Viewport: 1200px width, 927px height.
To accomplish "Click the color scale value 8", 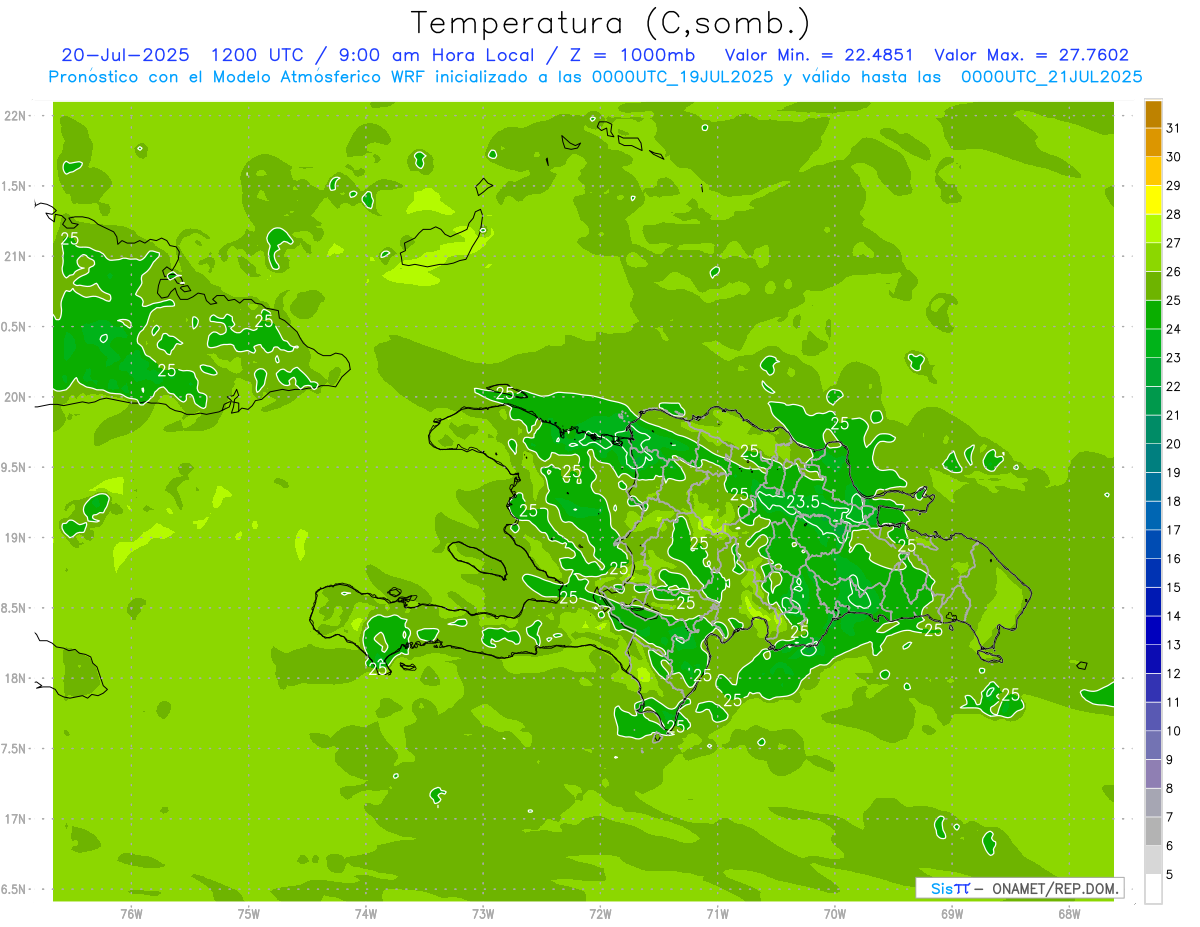I will coord(1170,788).
